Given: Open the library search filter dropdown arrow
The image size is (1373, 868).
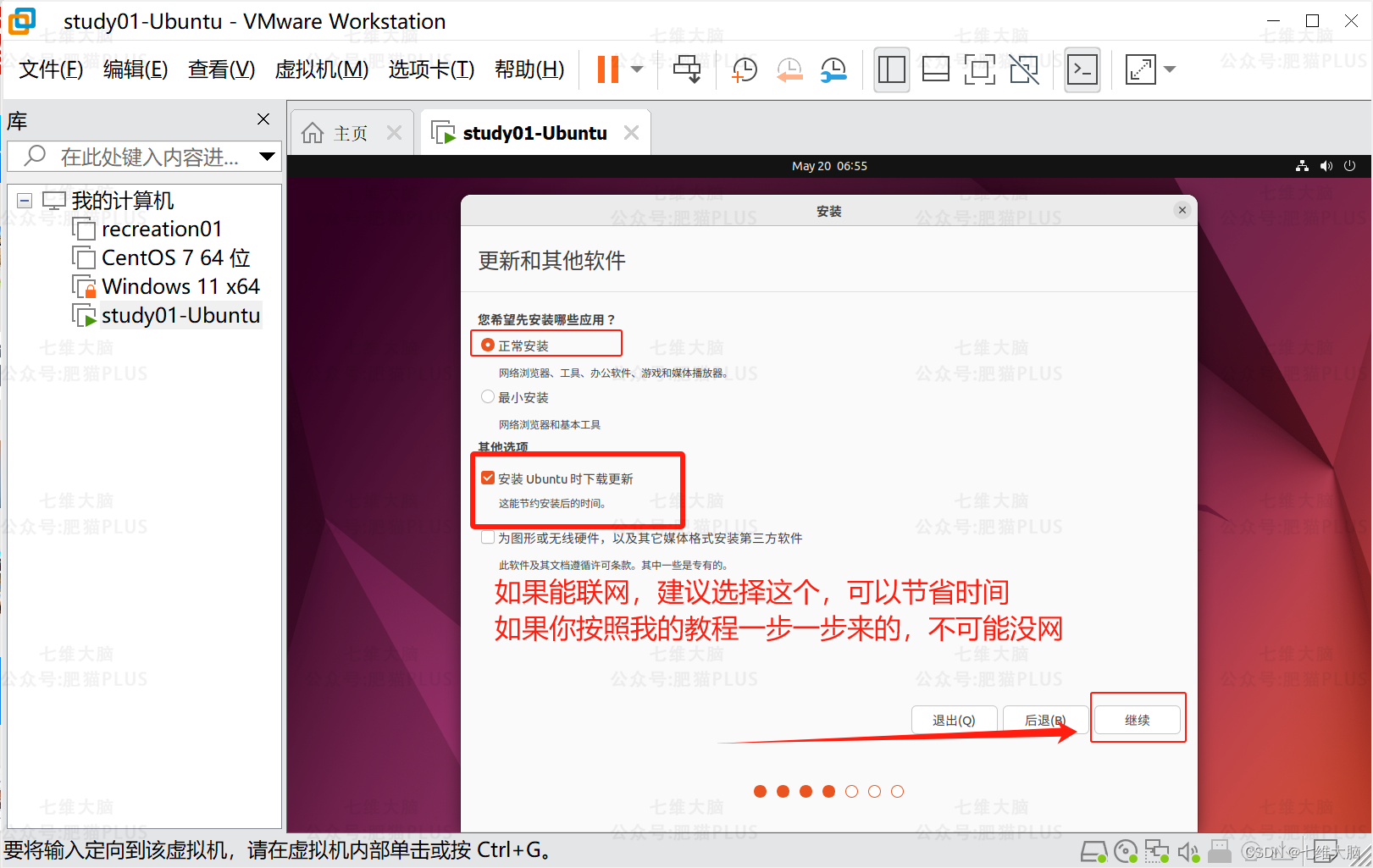Looking at the screenshot, I should (x=268, y=157).
